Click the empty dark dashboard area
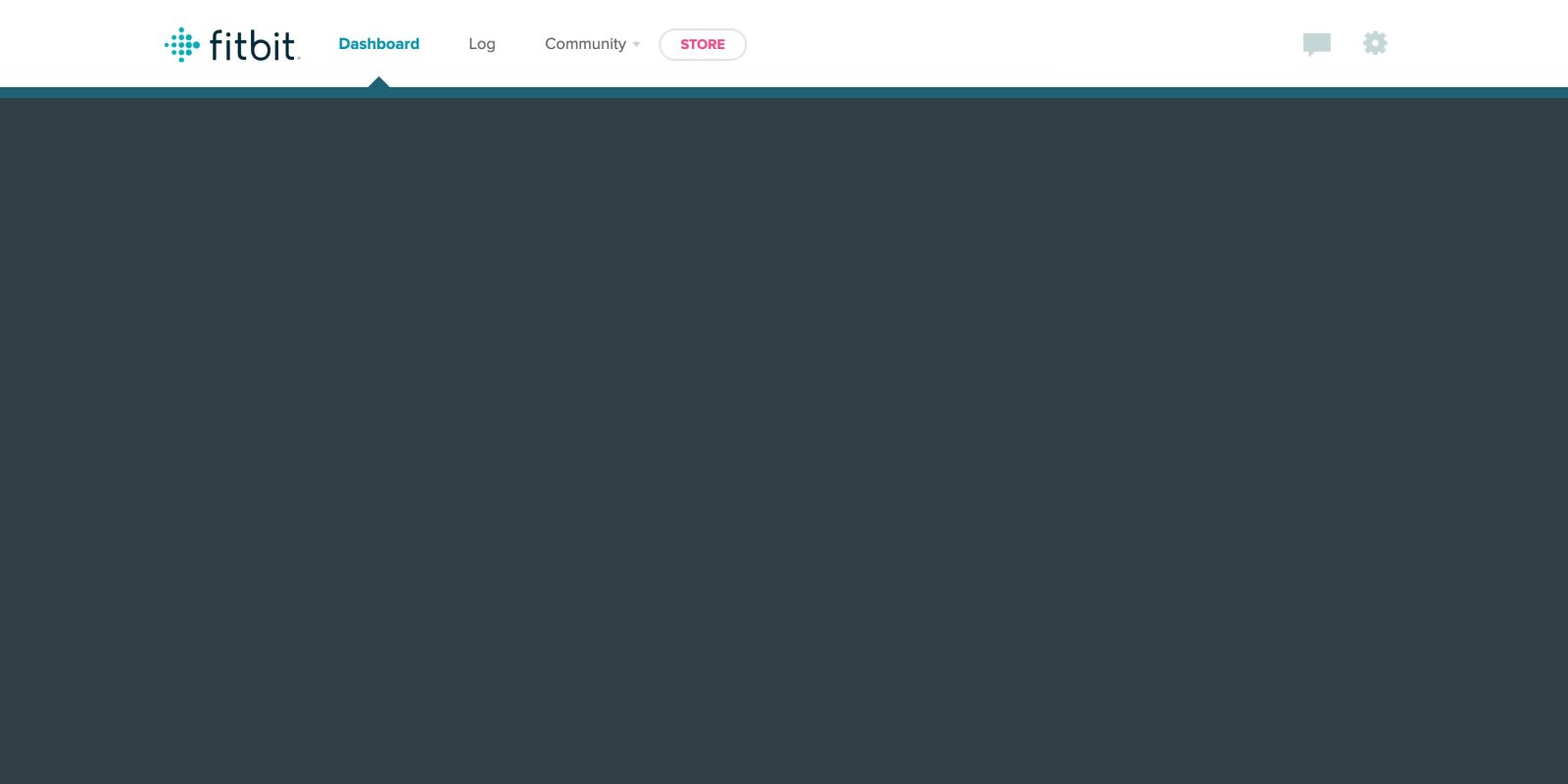Screen dimensions: 1568x784 tap(784, 441)
